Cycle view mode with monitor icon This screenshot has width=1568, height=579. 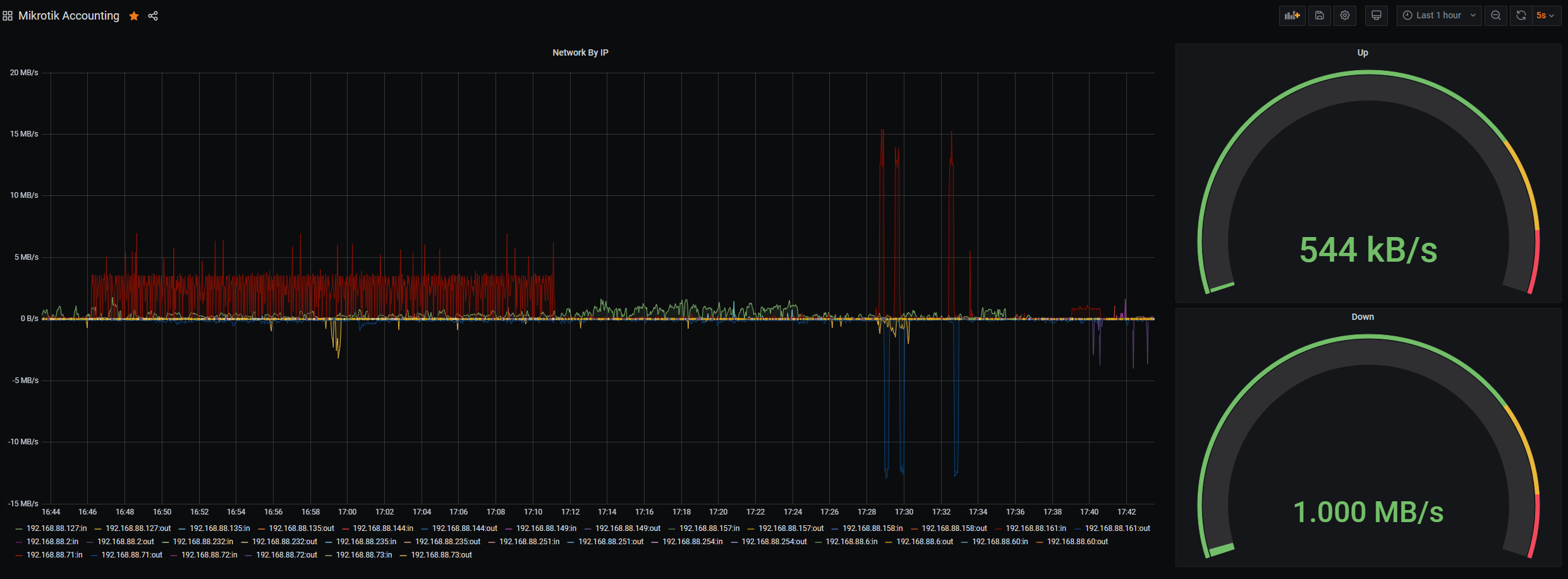(x=1377, y=16)
